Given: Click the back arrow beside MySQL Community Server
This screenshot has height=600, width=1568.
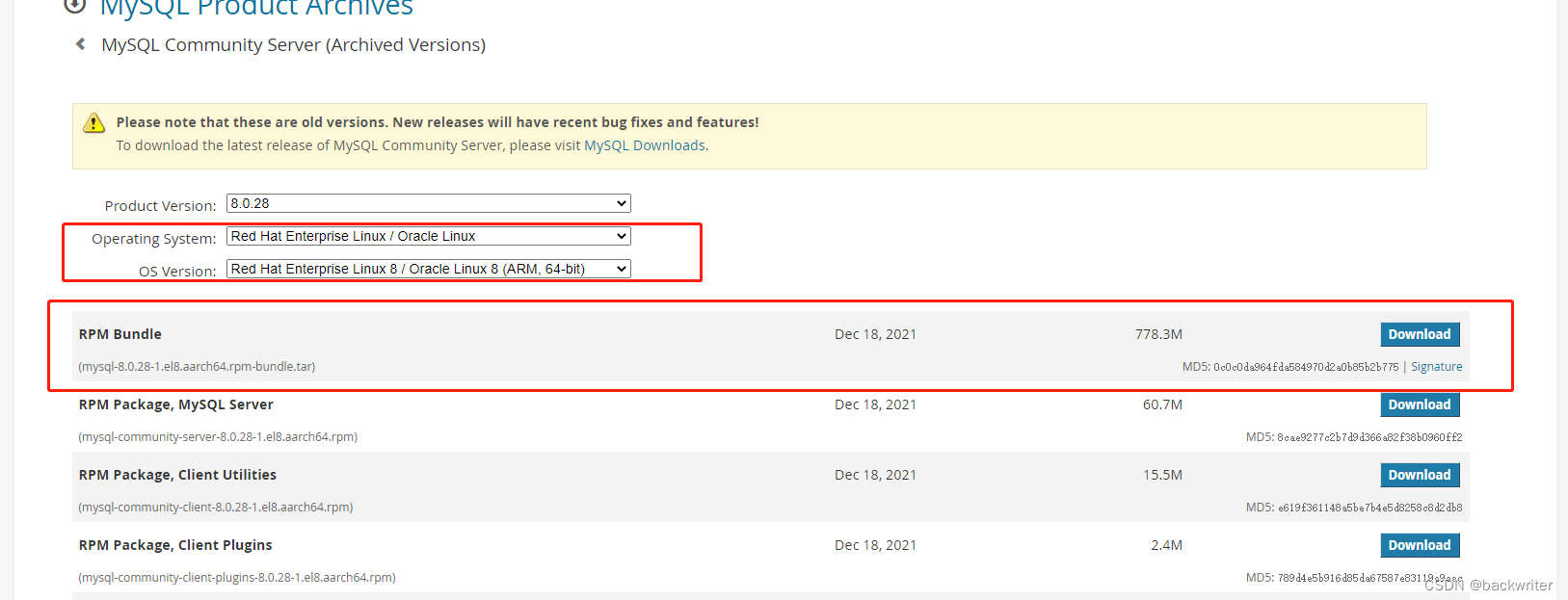Looking at the screenshot, I should [x=81, y=44].
